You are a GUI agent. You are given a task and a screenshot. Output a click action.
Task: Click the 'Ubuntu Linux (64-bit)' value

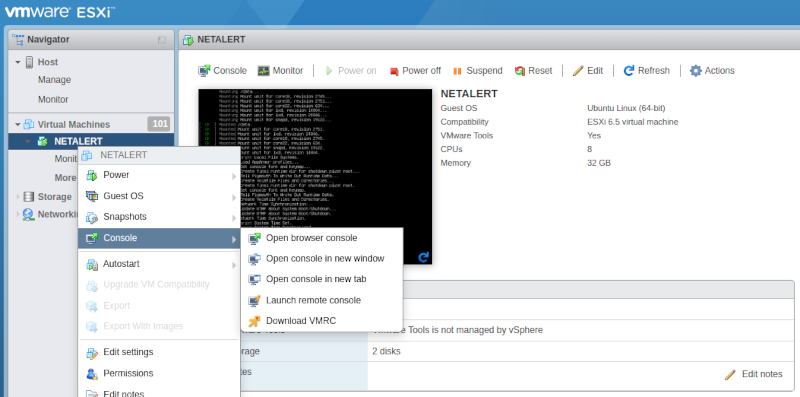626,108
